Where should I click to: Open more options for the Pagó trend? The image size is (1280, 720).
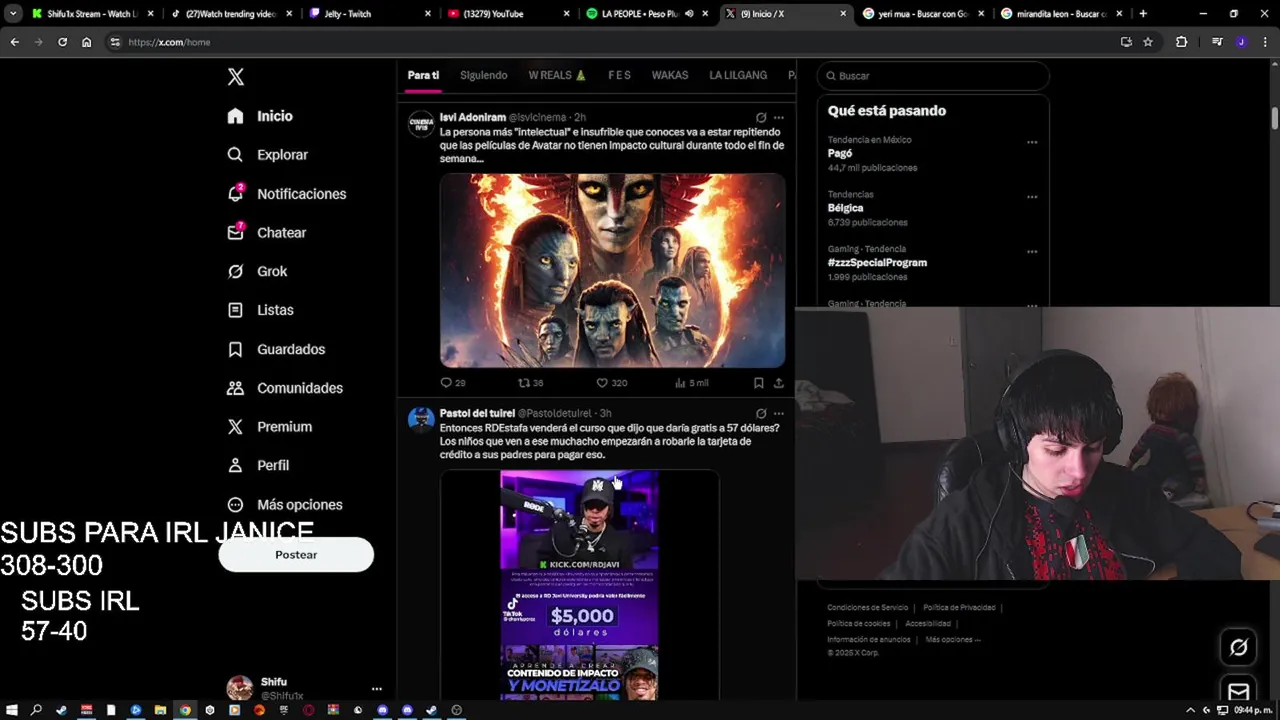pos(1032,142)
